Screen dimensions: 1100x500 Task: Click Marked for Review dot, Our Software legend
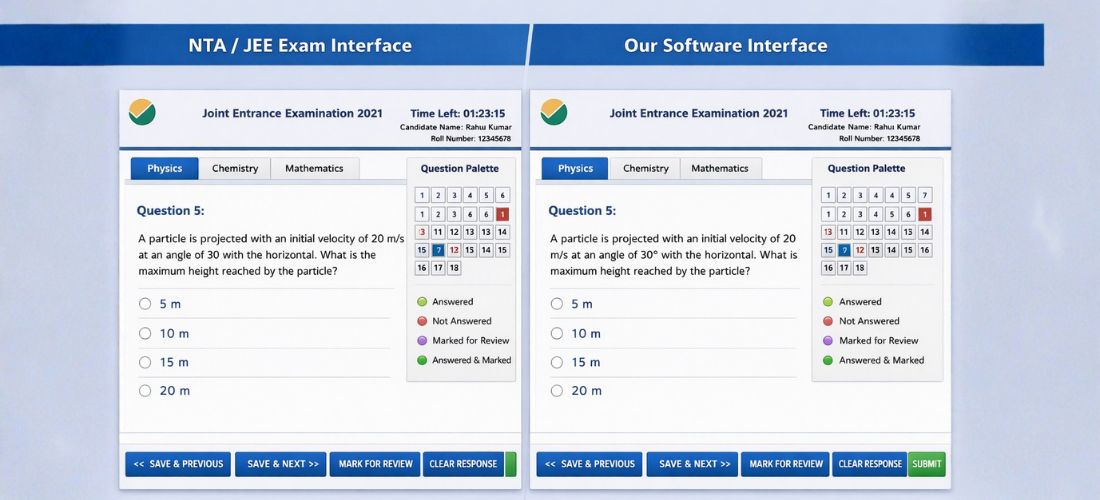828,341
